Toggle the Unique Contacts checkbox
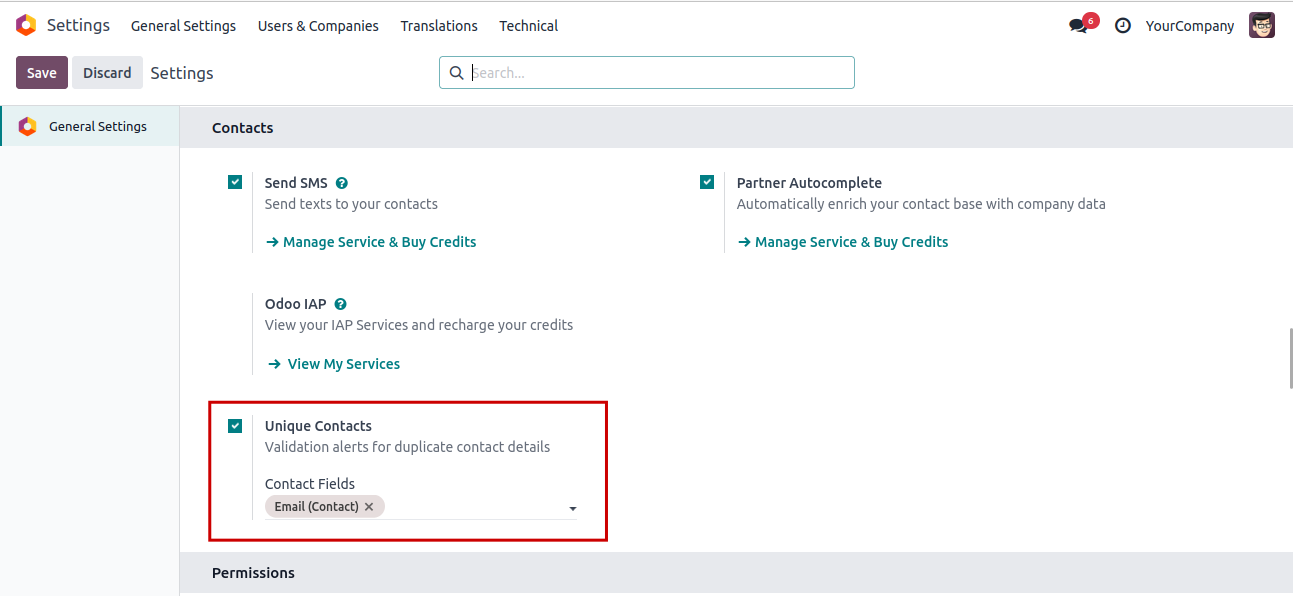The height and width of the screenshot is (596, 1293). [x=235, y=426]
